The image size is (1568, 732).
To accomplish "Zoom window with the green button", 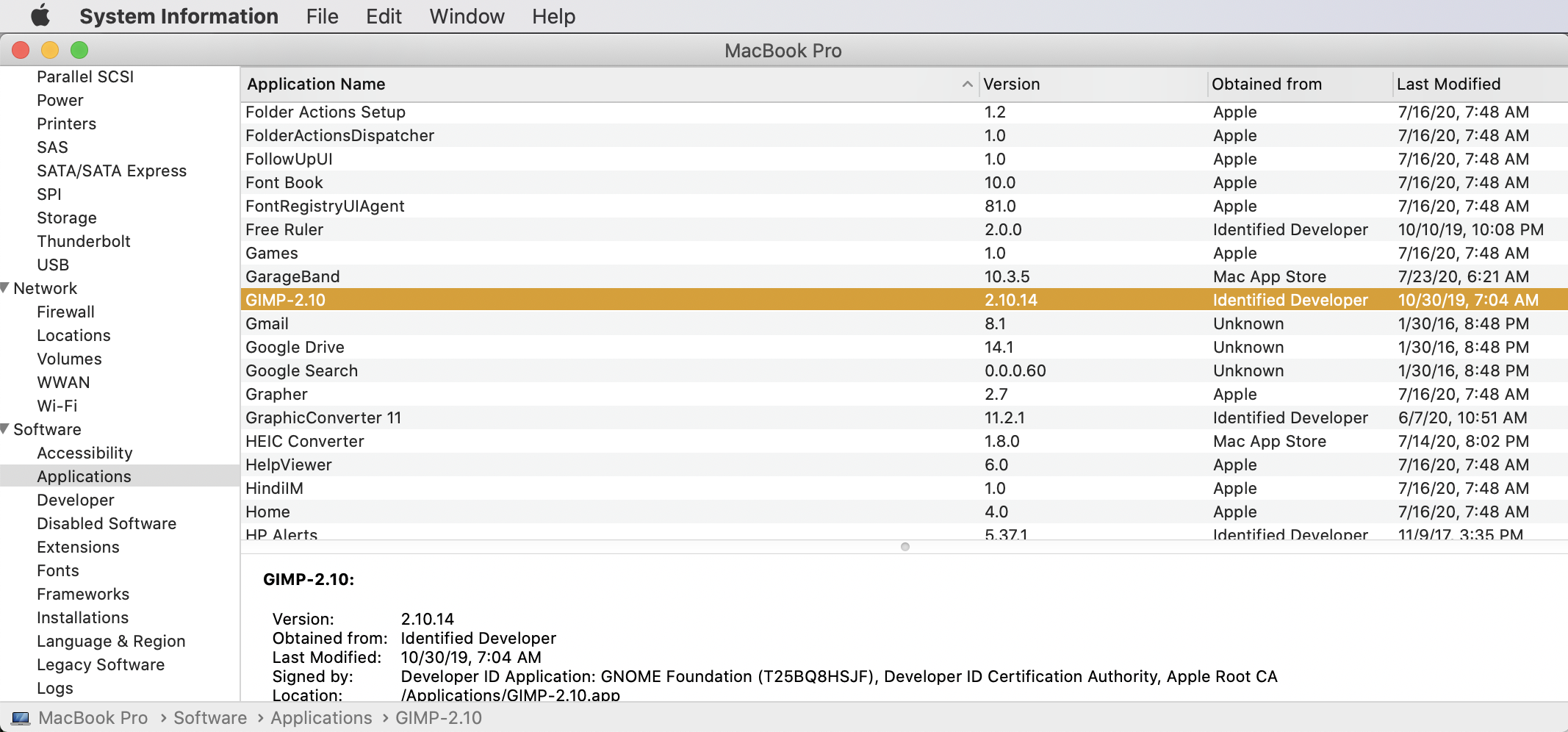I will (79, 50).
